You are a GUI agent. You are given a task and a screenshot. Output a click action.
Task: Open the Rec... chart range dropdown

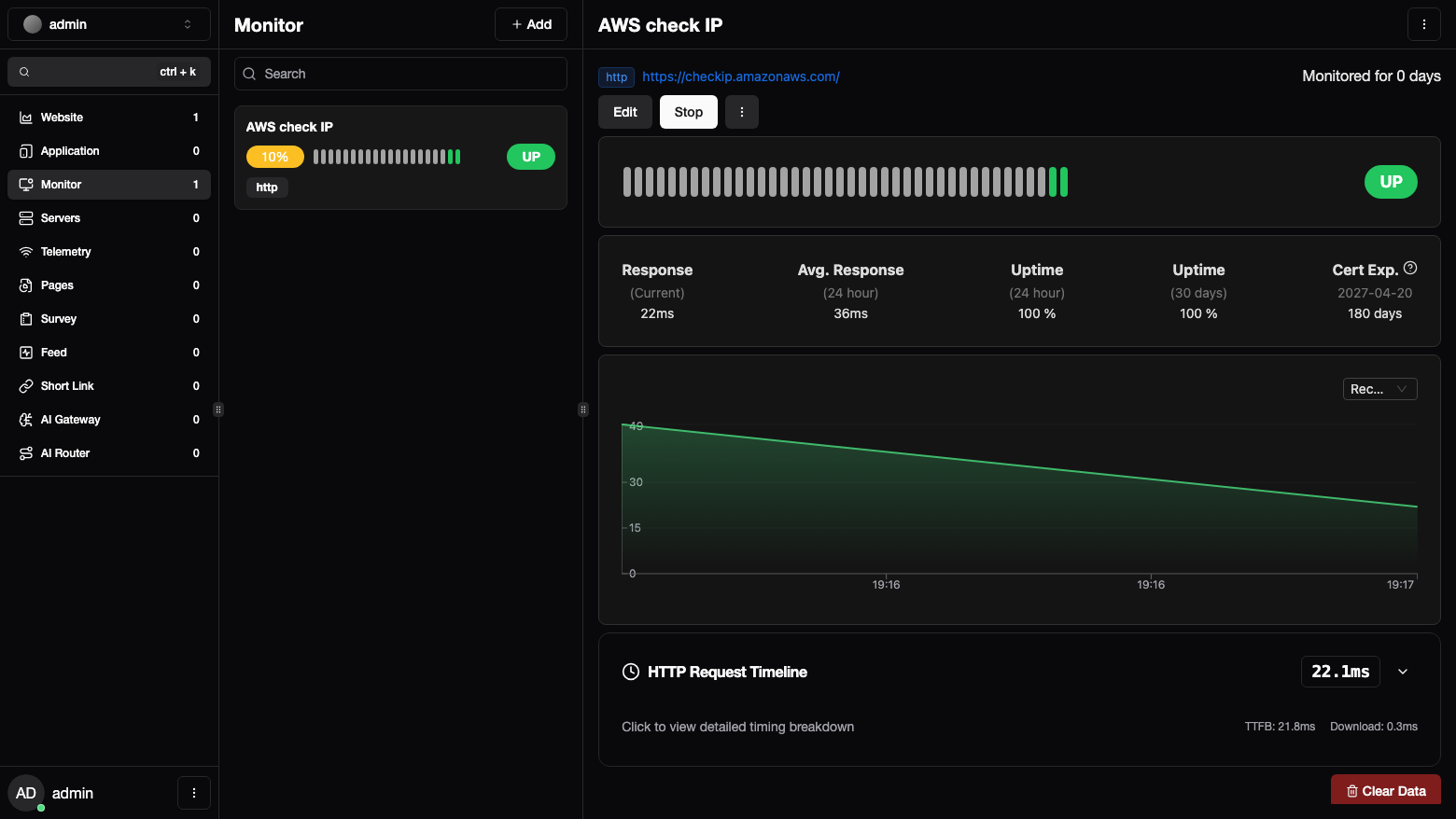(x=1379, y=389)
